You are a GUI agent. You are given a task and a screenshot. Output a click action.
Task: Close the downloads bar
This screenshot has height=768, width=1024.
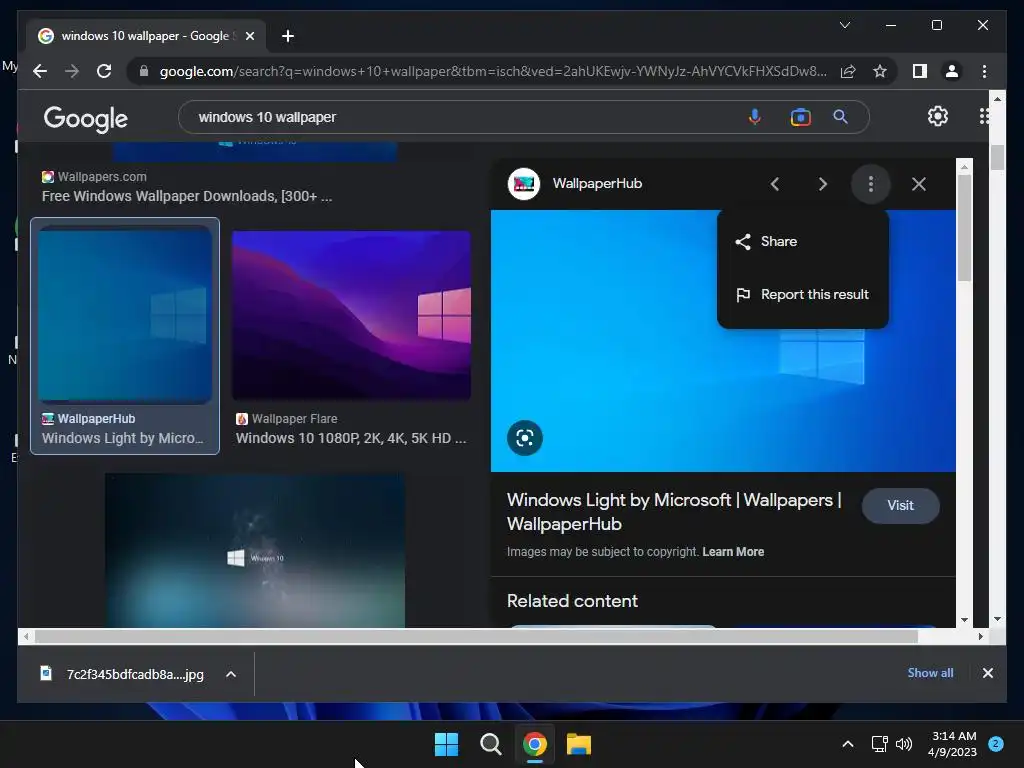tap(987, 673)
